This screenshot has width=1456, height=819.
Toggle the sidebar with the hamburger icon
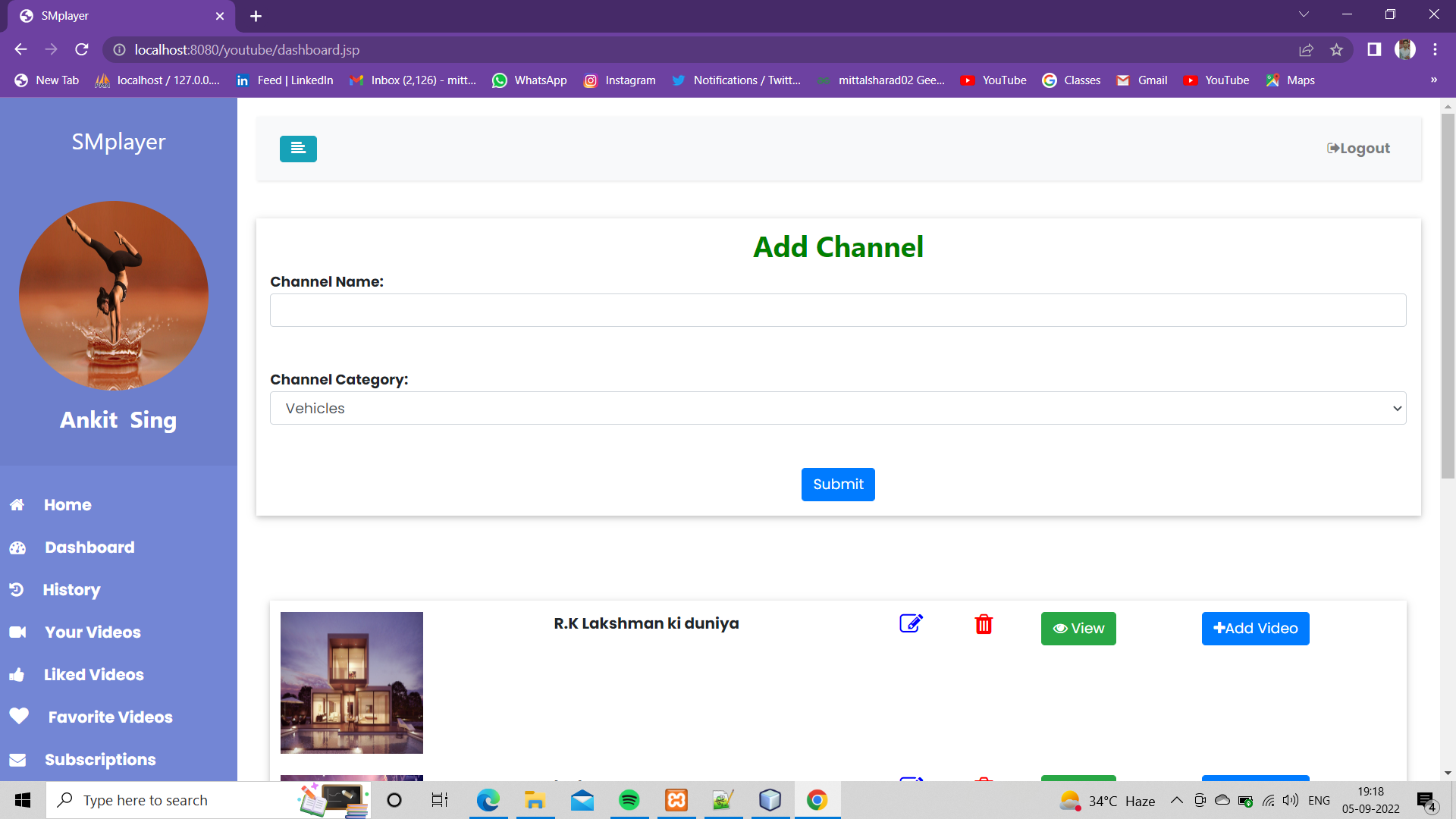[297, 149]
